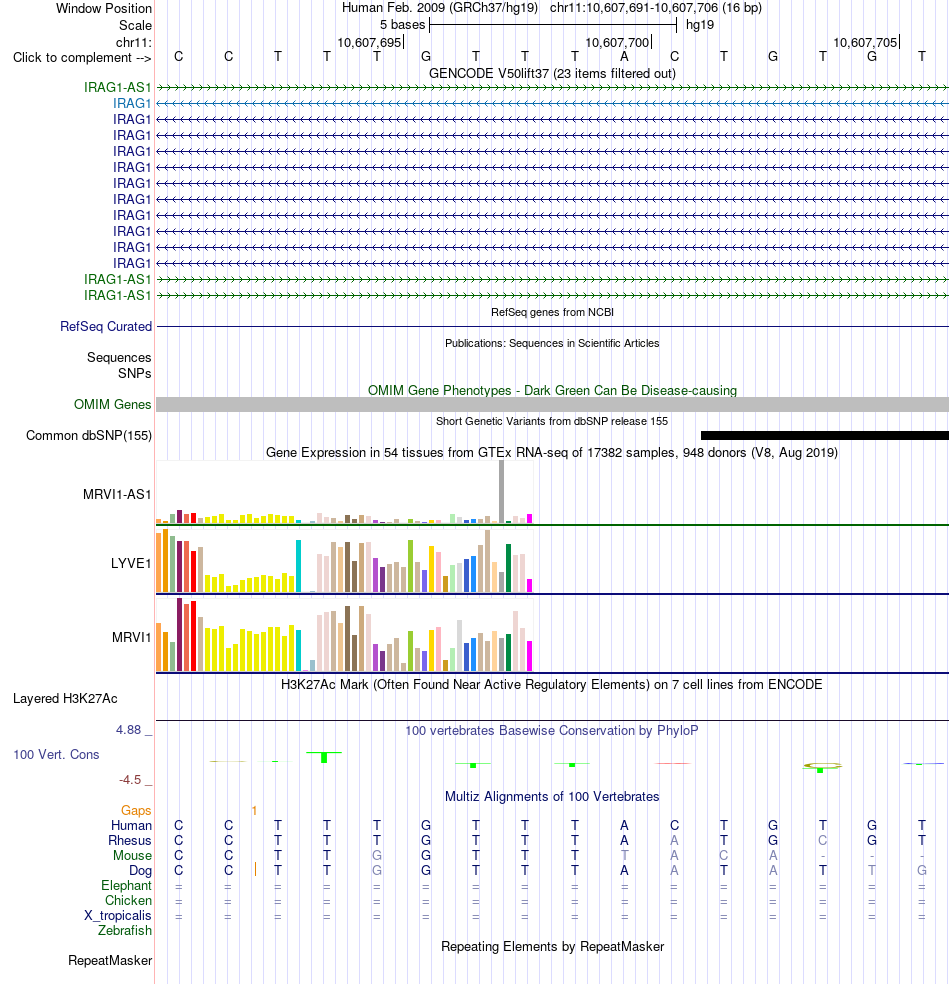Image resolution: width=950 pixels, height=984 pixels.
Task: Click the tall dark-red bar in MRVI1 chart
Action: [x=179, y=634]
